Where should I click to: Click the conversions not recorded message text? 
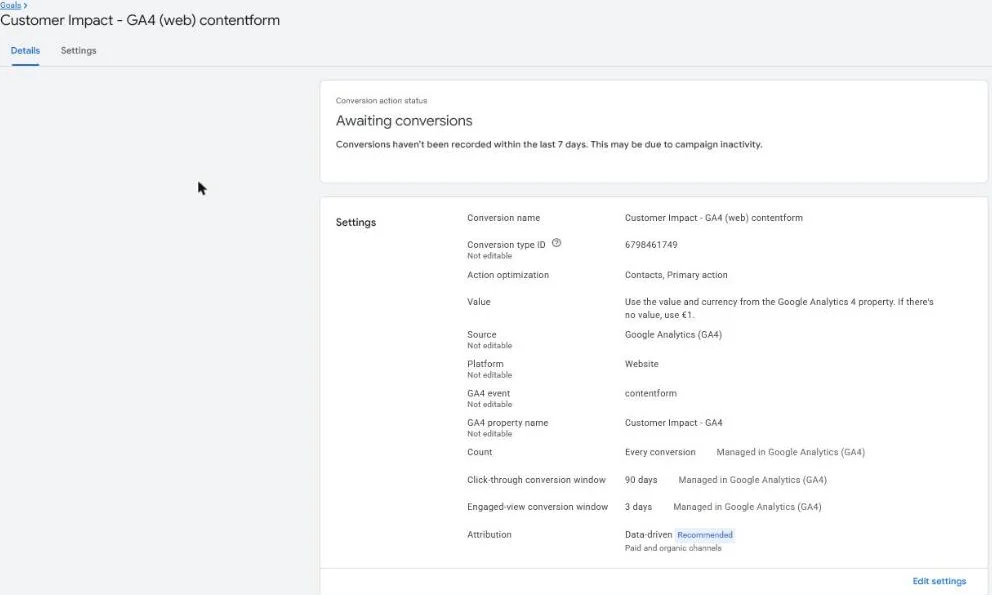(x=549, y=144)
